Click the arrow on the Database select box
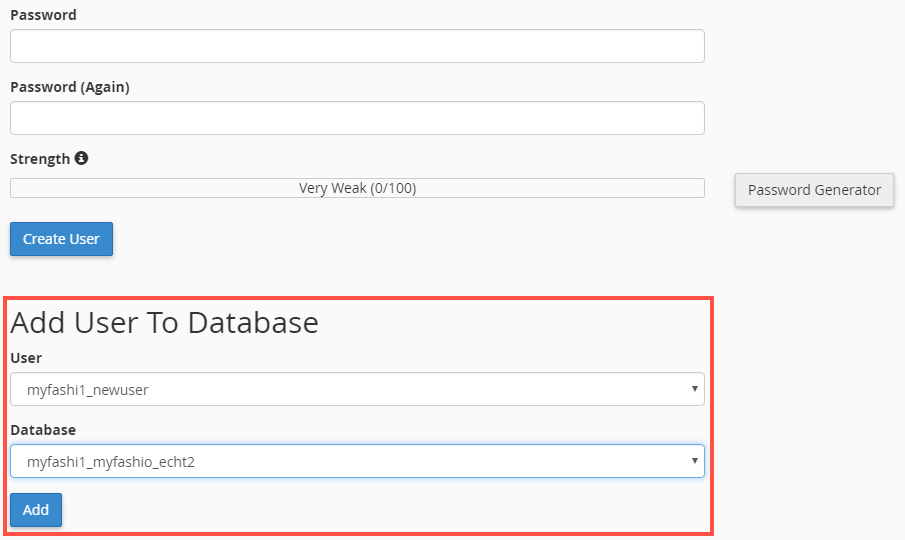The height and width of the screenshot is (540, 905). tap(695, 461)
